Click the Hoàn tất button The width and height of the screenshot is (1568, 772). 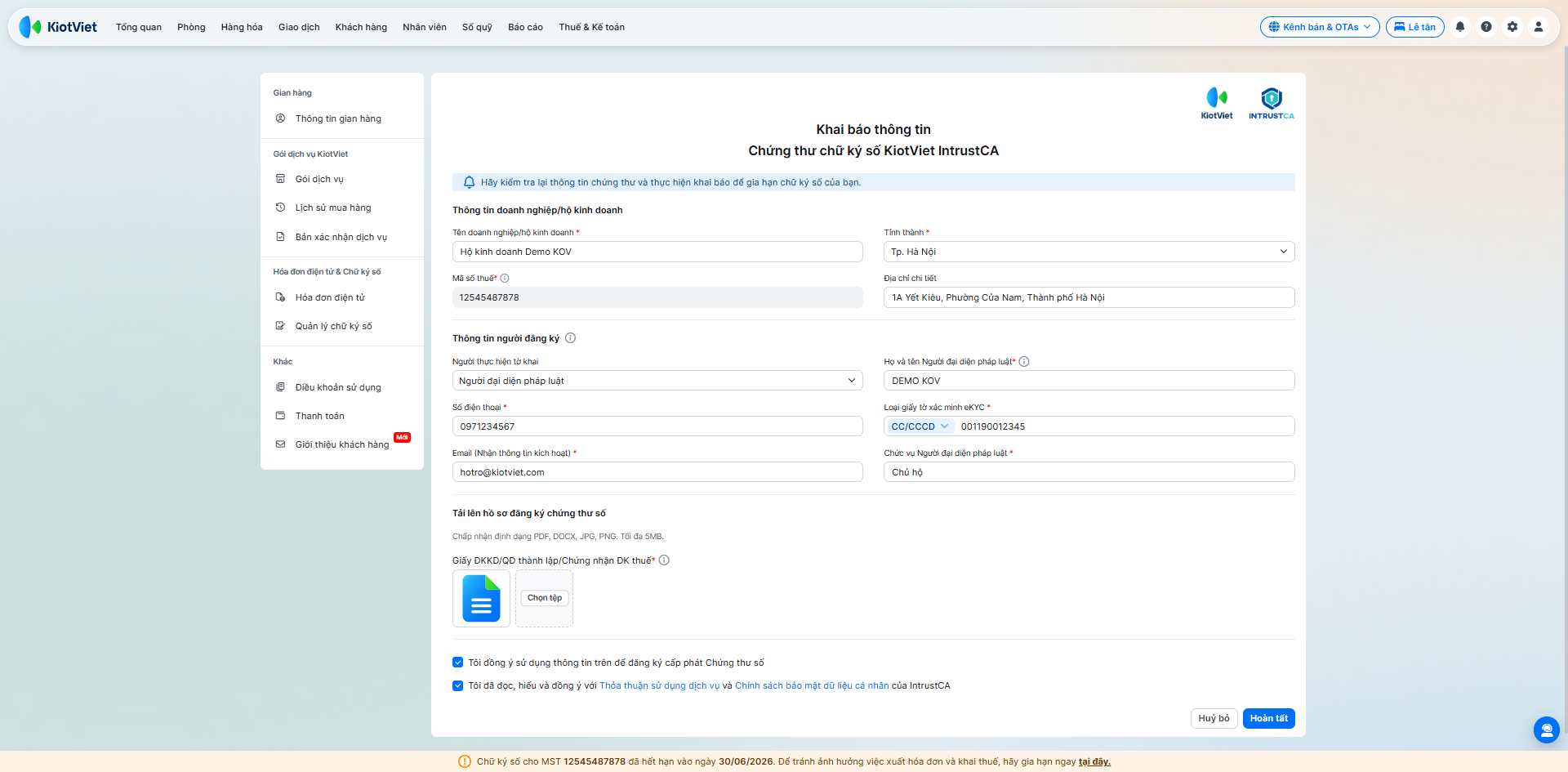pyautogui.click(x=1269, y=718)
